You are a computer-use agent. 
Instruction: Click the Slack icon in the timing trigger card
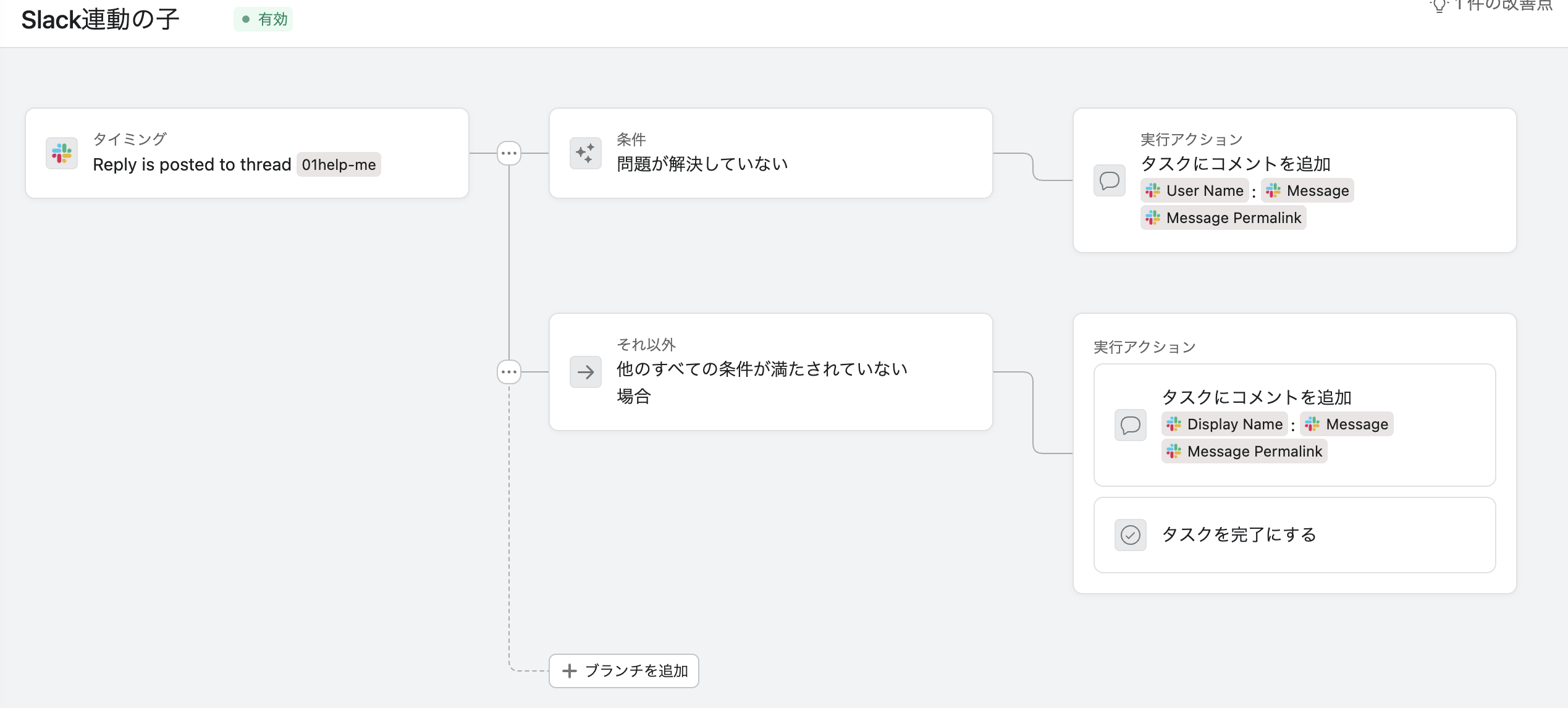(62, 153)
